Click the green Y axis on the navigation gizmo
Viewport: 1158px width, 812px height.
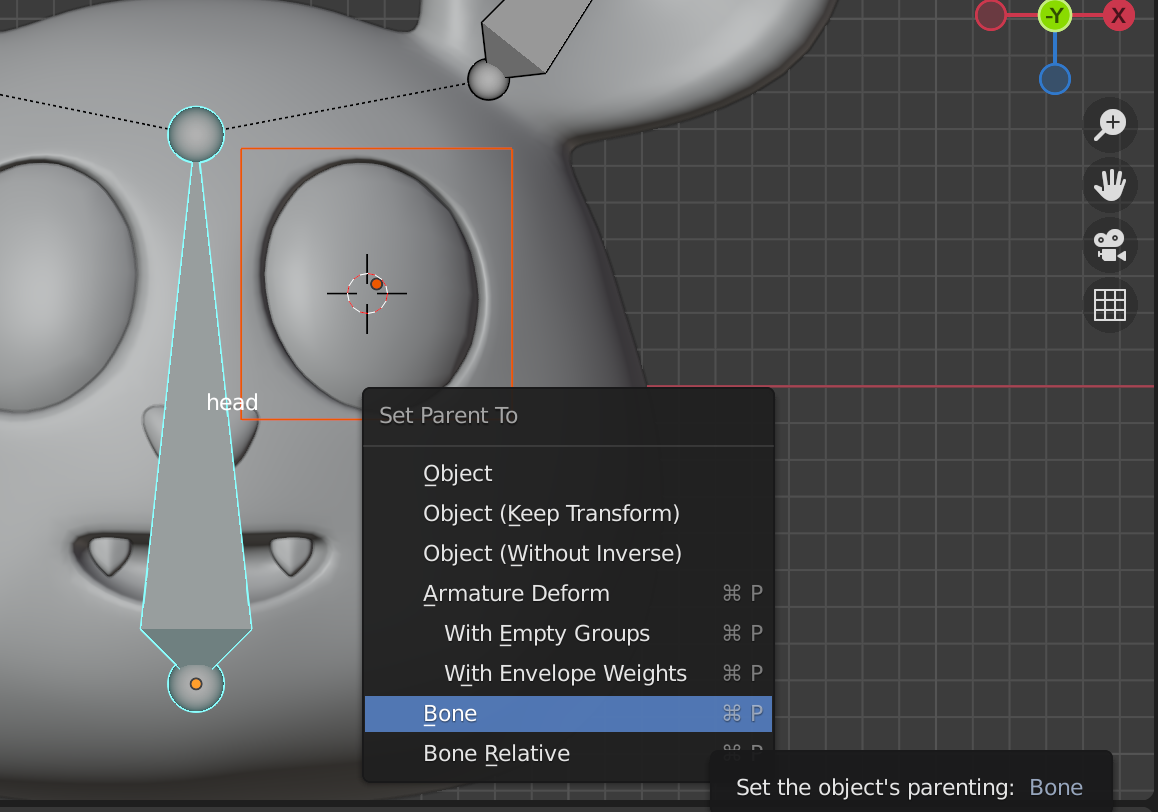(1054, 15)
